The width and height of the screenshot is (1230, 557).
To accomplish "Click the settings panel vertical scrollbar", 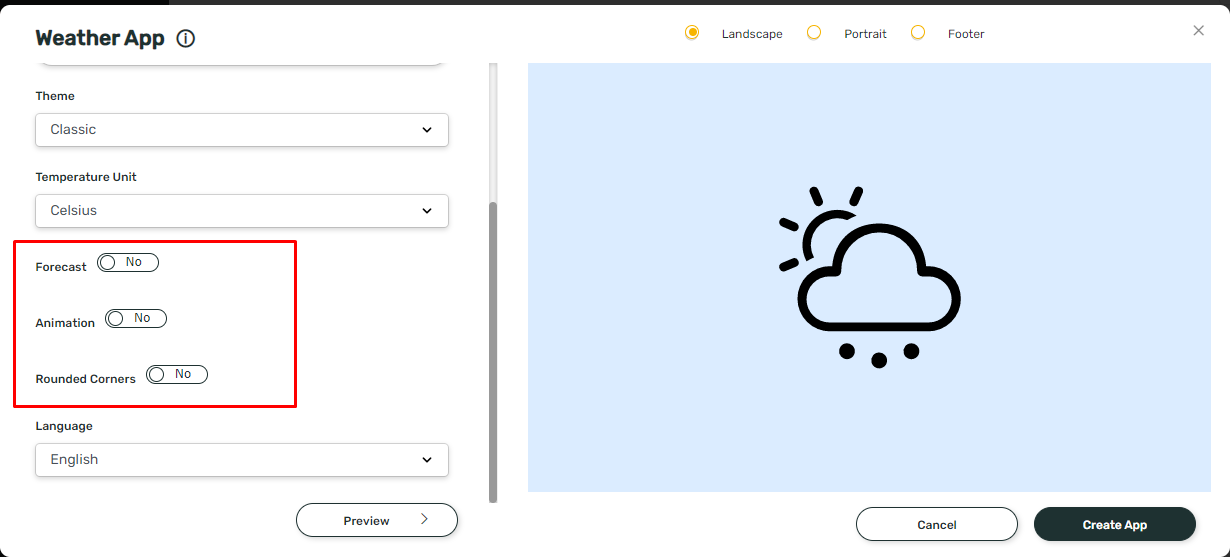I will [x=493, y=352].
